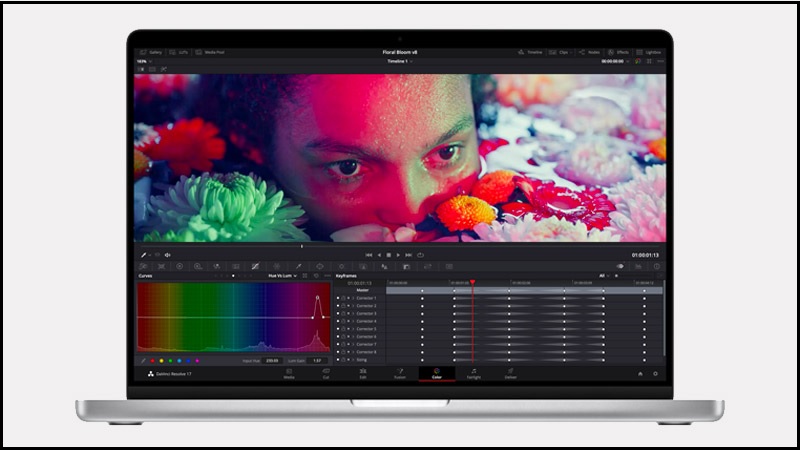The width and height of the screenshot is (800, 450).
Task: Mute the viewer audio speaker icon
Action: (x=167, y=255)
